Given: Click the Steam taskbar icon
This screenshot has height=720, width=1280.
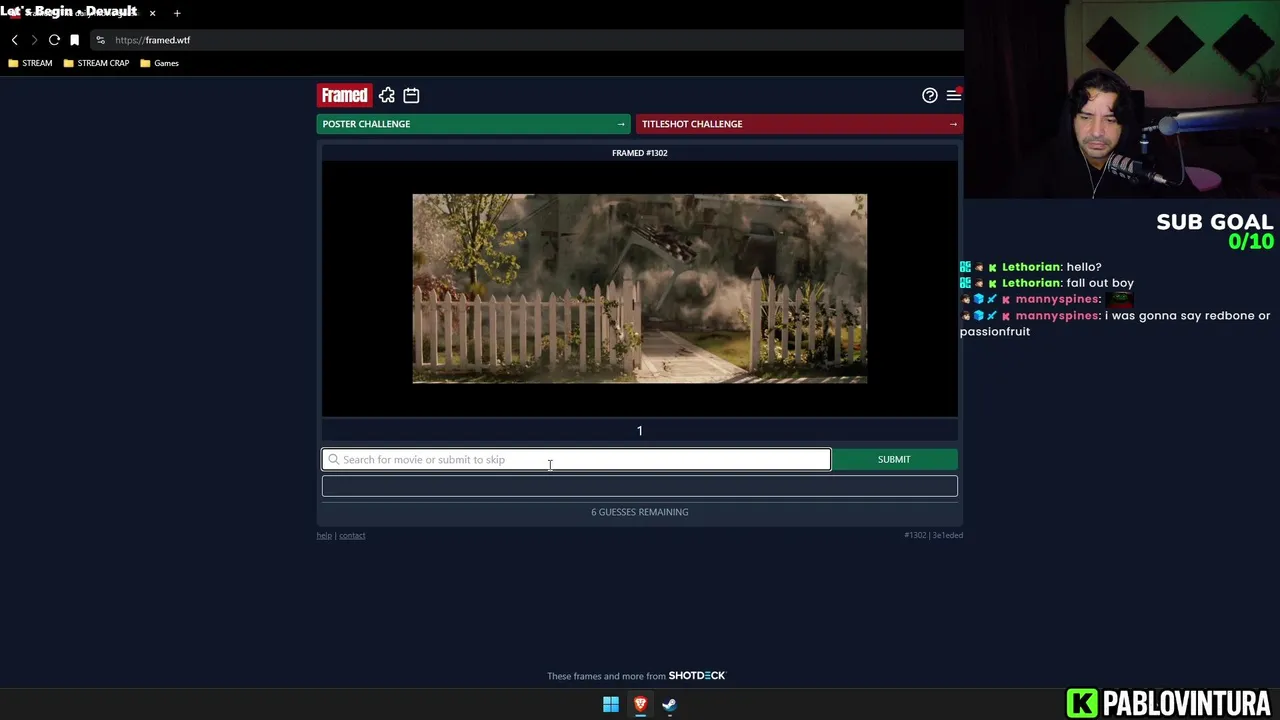Looking at the screenshot, I should point(669,704).
